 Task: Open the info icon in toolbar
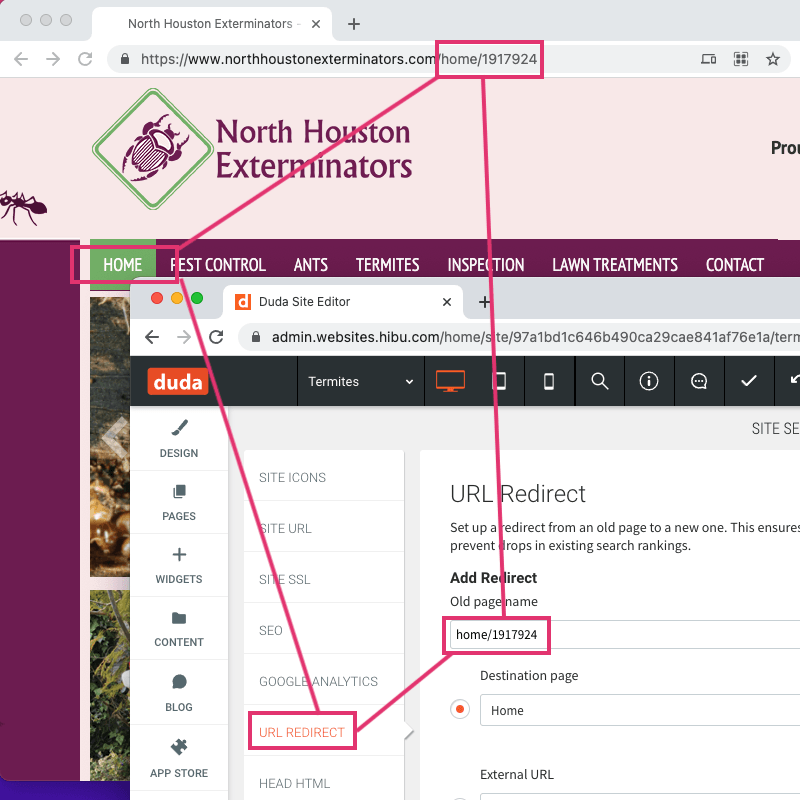(649, 382)
